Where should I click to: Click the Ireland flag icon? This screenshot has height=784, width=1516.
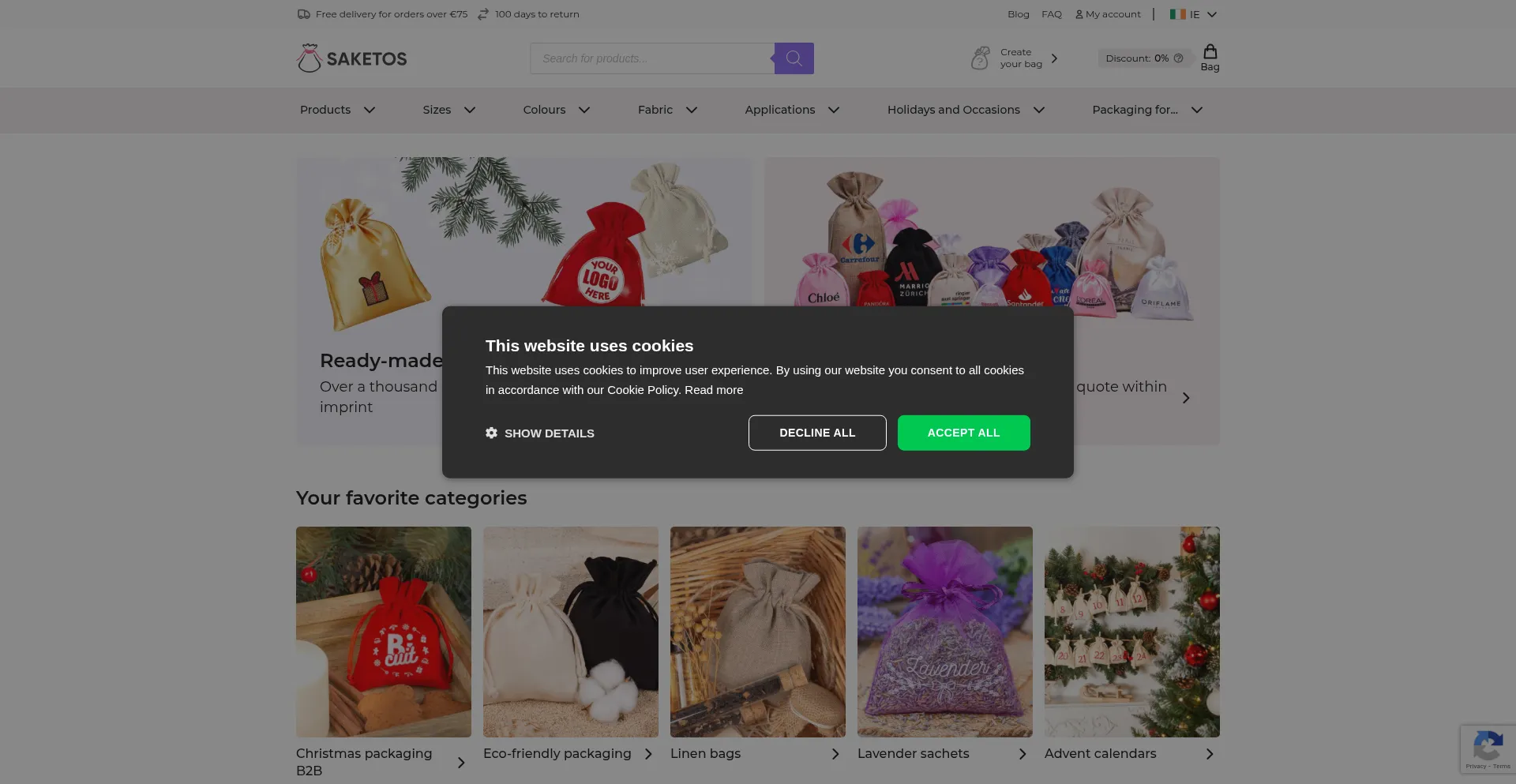pyautogui.click(x=1177, y=14)
